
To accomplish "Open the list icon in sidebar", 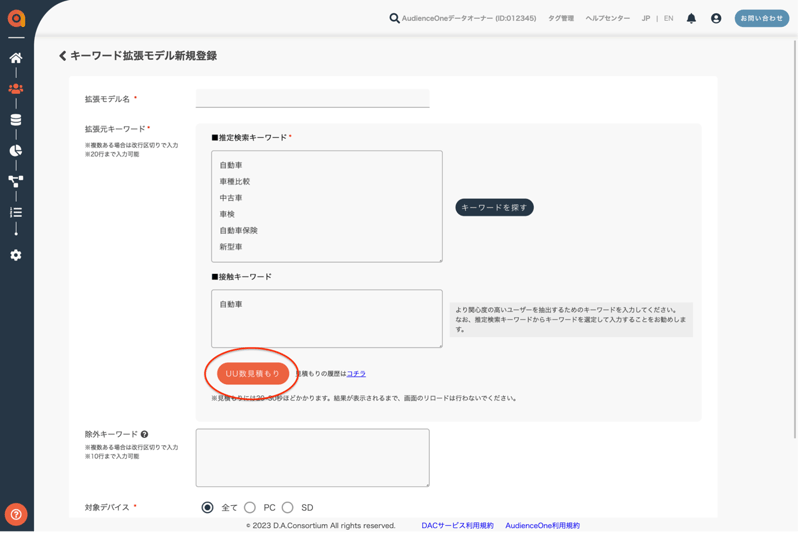I will click(16, 213).
